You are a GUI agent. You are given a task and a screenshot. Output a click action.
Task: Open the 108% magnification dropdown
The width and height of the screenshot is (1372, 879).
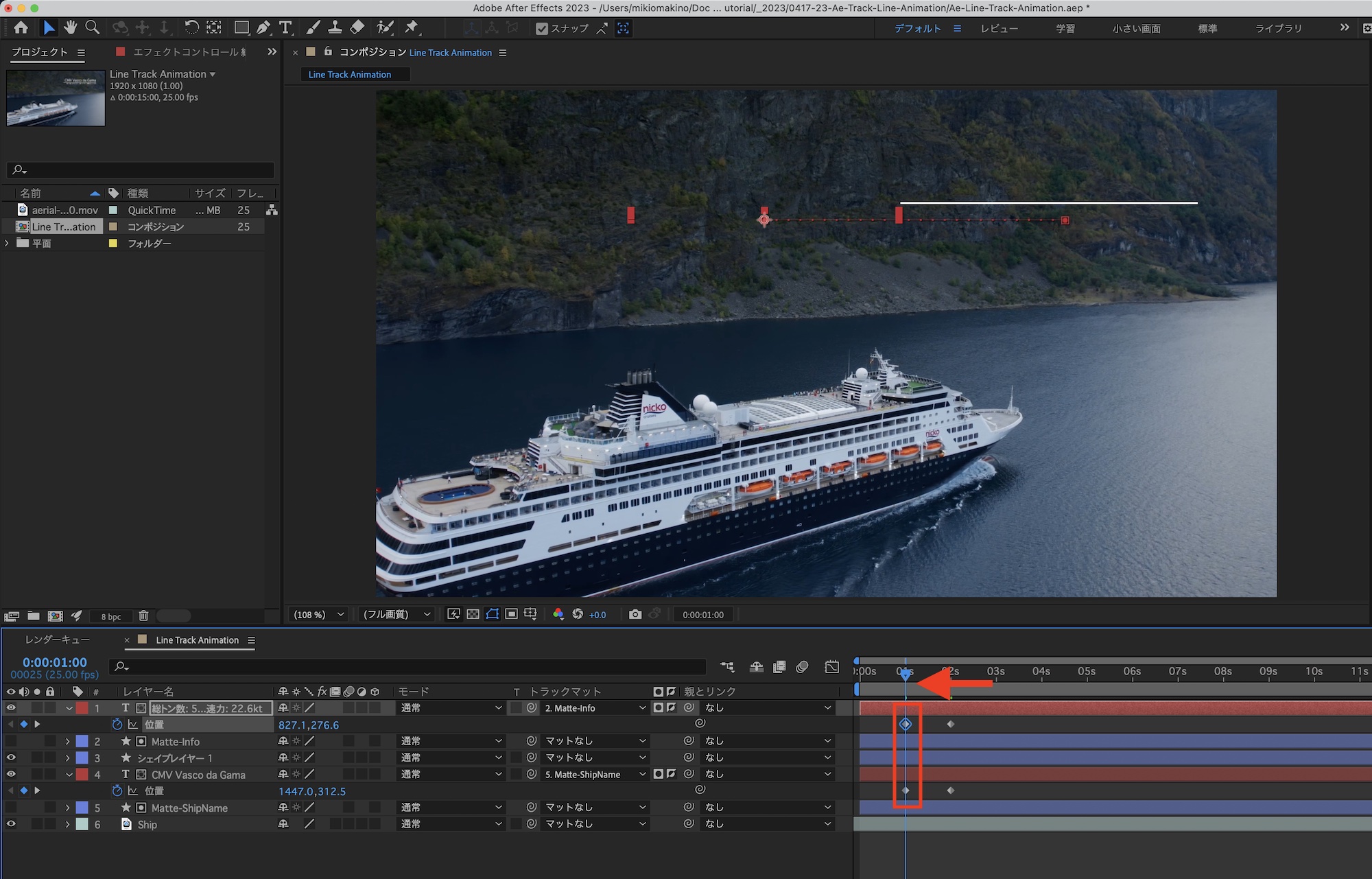tap(319, 614)
